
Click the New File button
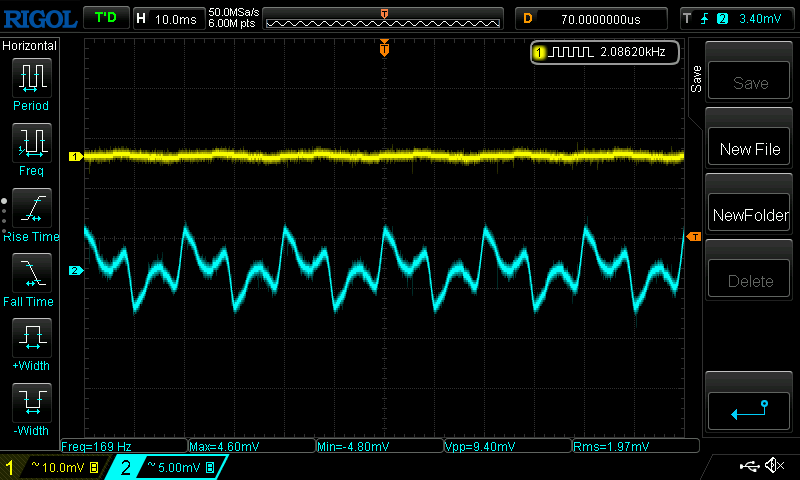[749, 147]
